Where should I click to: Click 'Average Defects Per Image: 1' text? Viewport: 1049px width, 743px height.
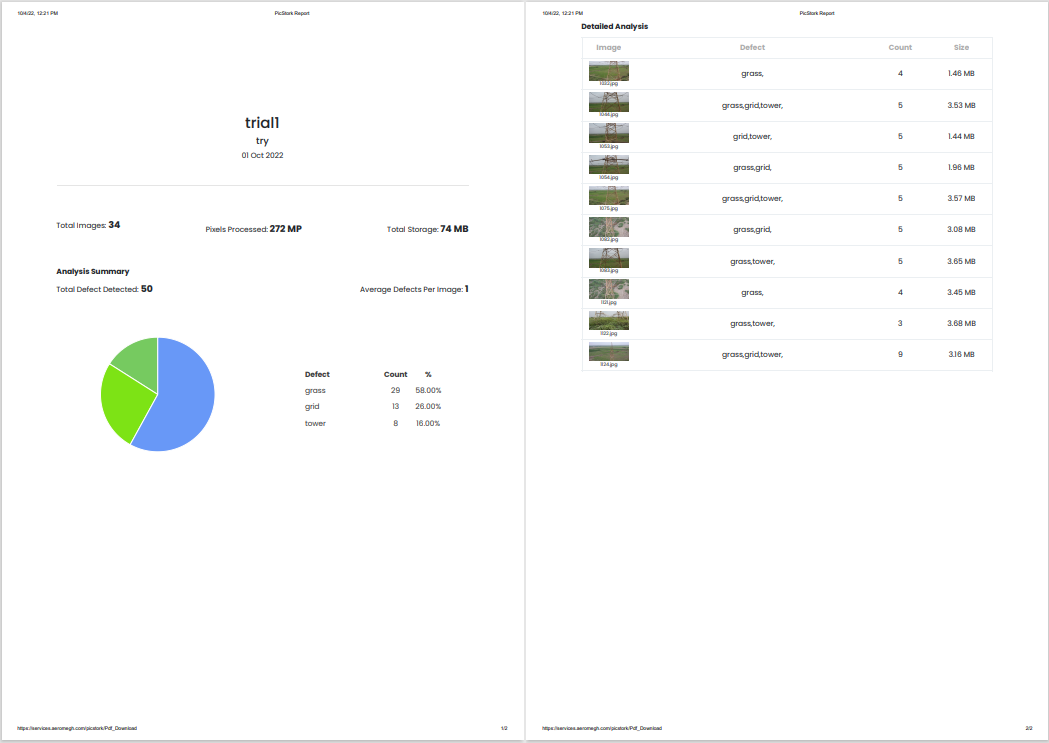(x=414, y=289)
